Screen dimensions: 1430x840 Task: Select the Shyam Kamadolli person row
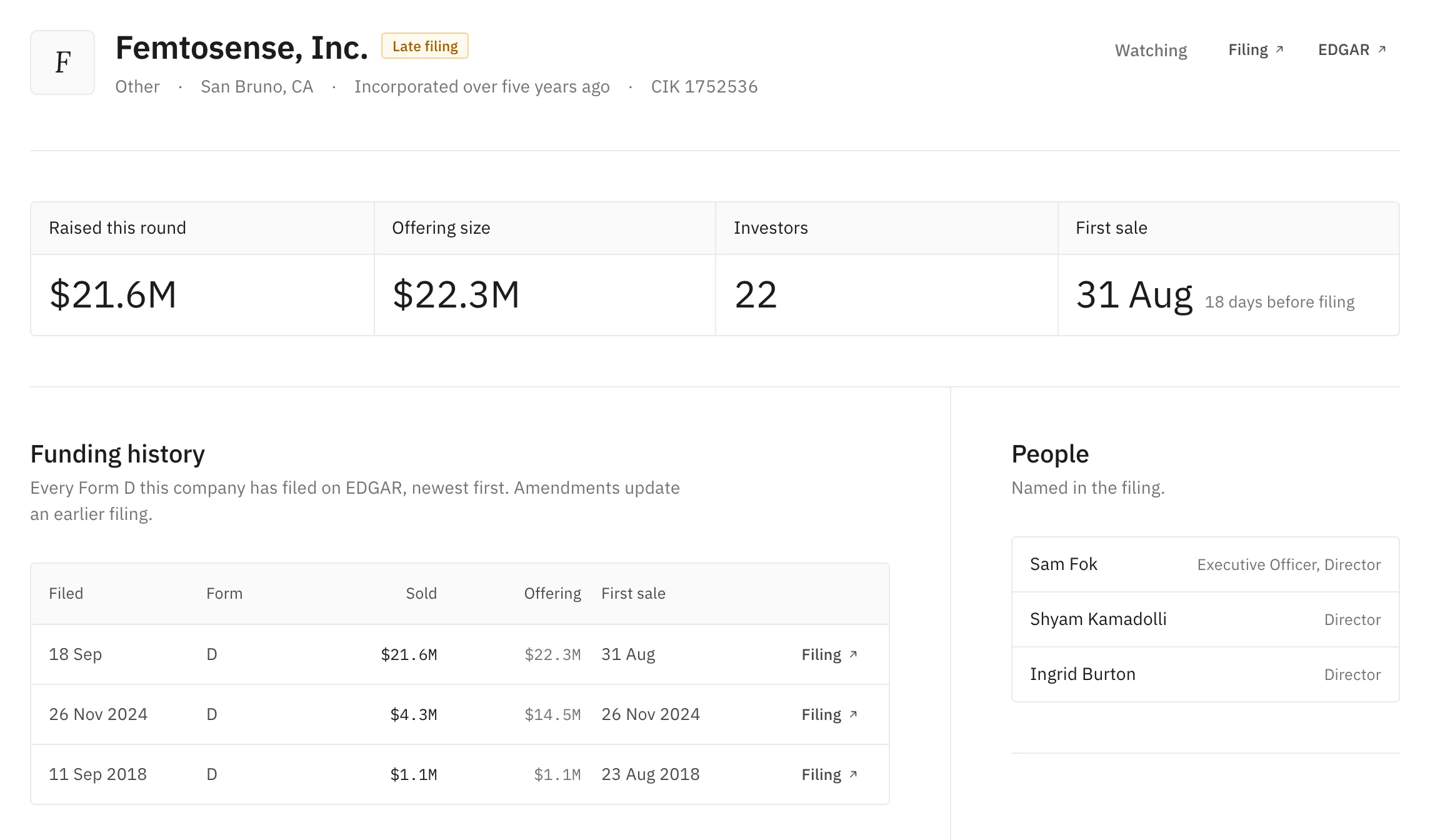tap(1205, 619)
